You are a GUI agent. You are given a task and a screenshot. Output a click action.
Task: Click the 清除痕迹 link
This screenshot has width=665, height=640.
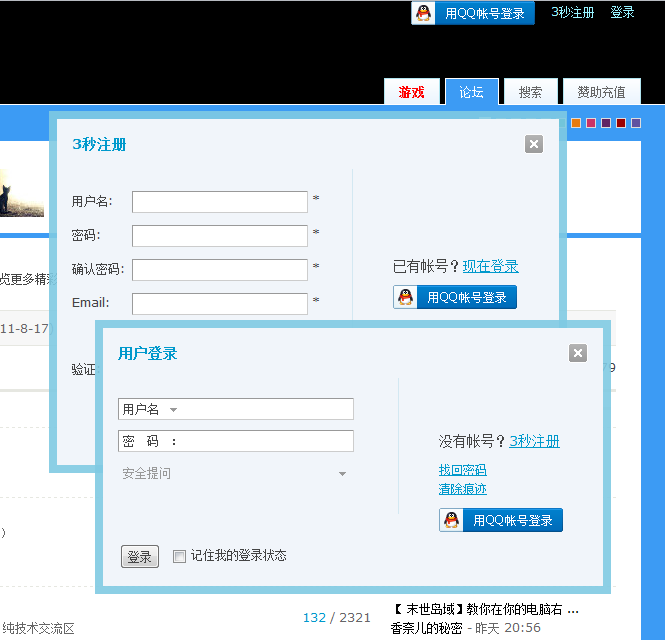463,489
